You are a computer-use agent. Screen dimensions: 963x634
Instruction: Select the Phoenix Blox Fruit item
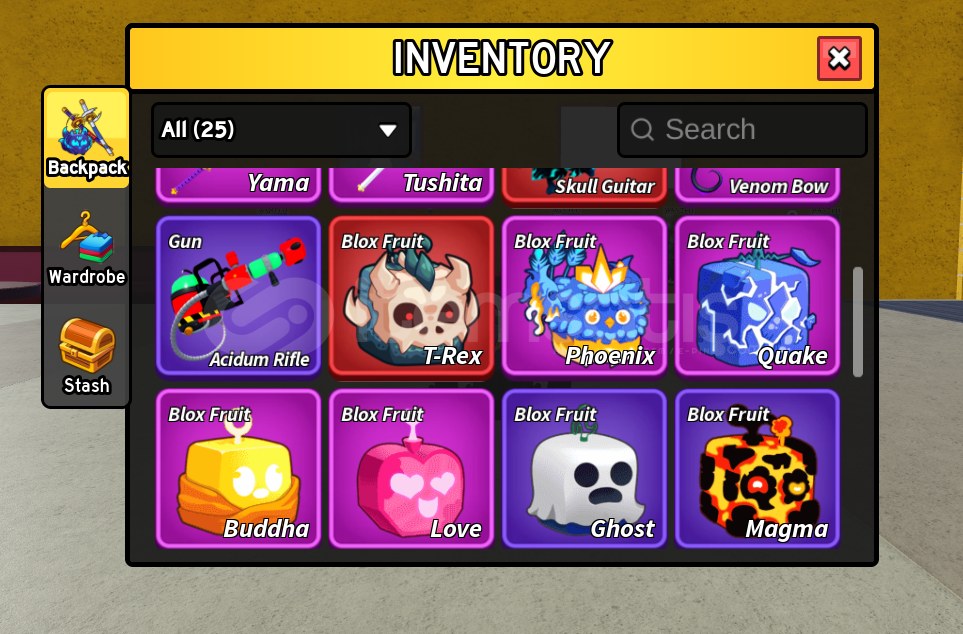(584, 296)
